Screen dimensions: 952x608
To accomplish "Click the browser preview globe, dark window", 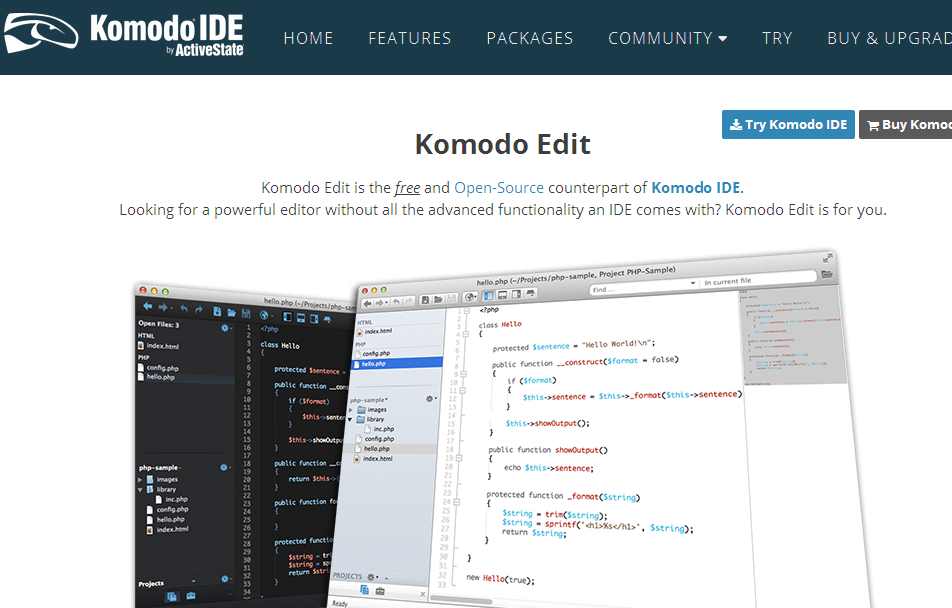I will point(264,315).
